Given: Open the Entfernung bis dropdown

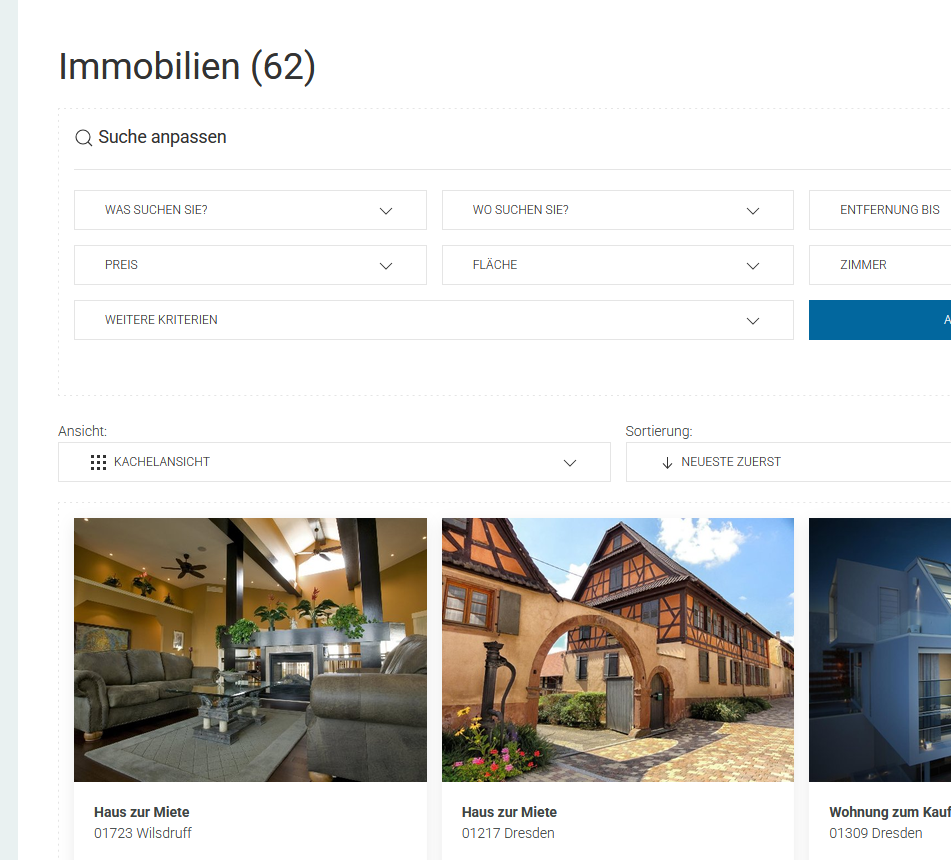Looking at the screenshot, I should click(880, 210).
